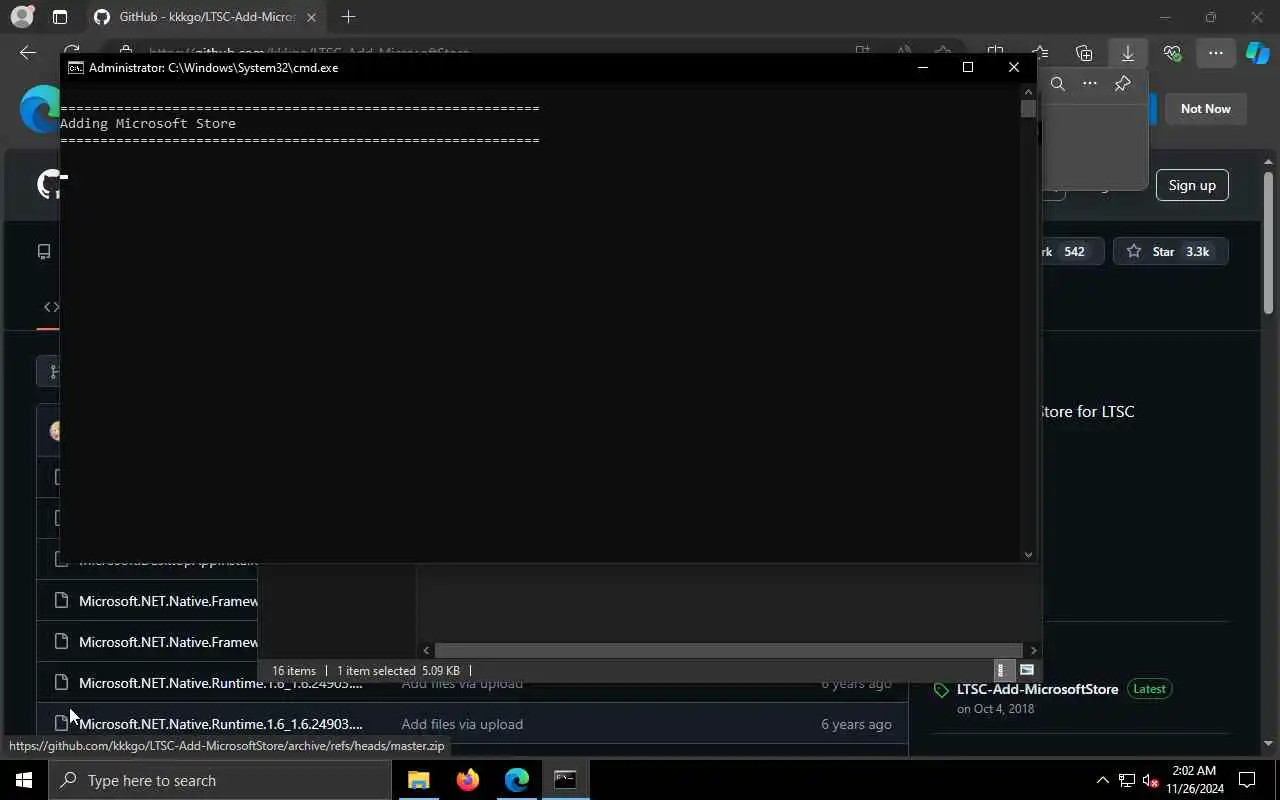
Task: Click Explorer horizontal scrollbar right arrow
Action: point(1033,650)
